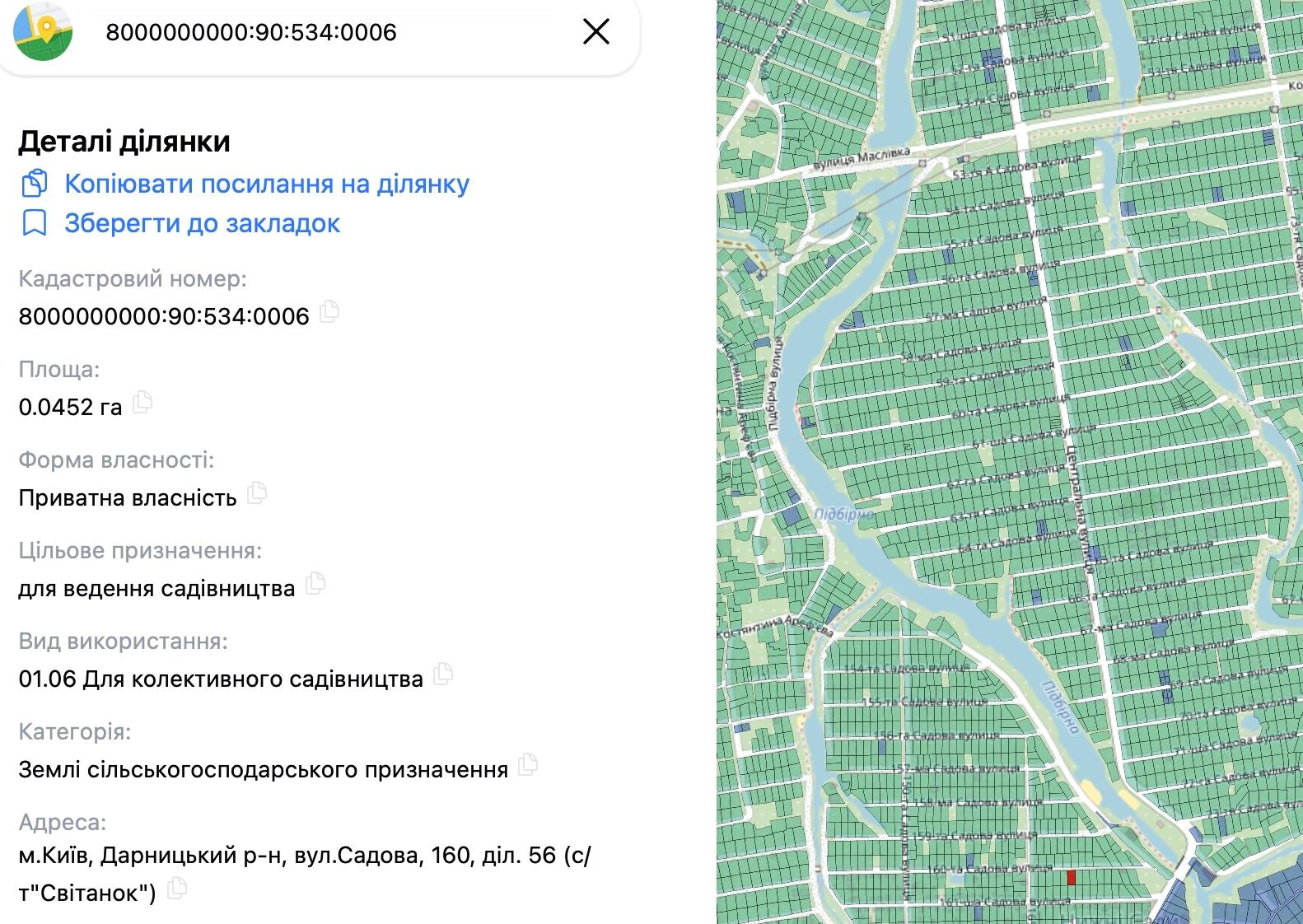Click the bookmark icon
1303x924 pixels.
coord(34,223)
